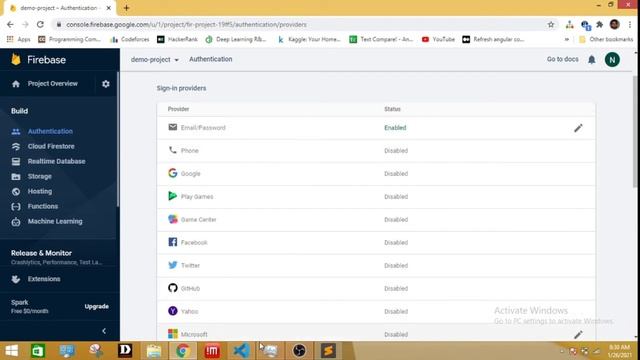The height and width of the screenshot is (360, 640).
Task: Click the Play Games provider icon
Action: click(173, 196)
